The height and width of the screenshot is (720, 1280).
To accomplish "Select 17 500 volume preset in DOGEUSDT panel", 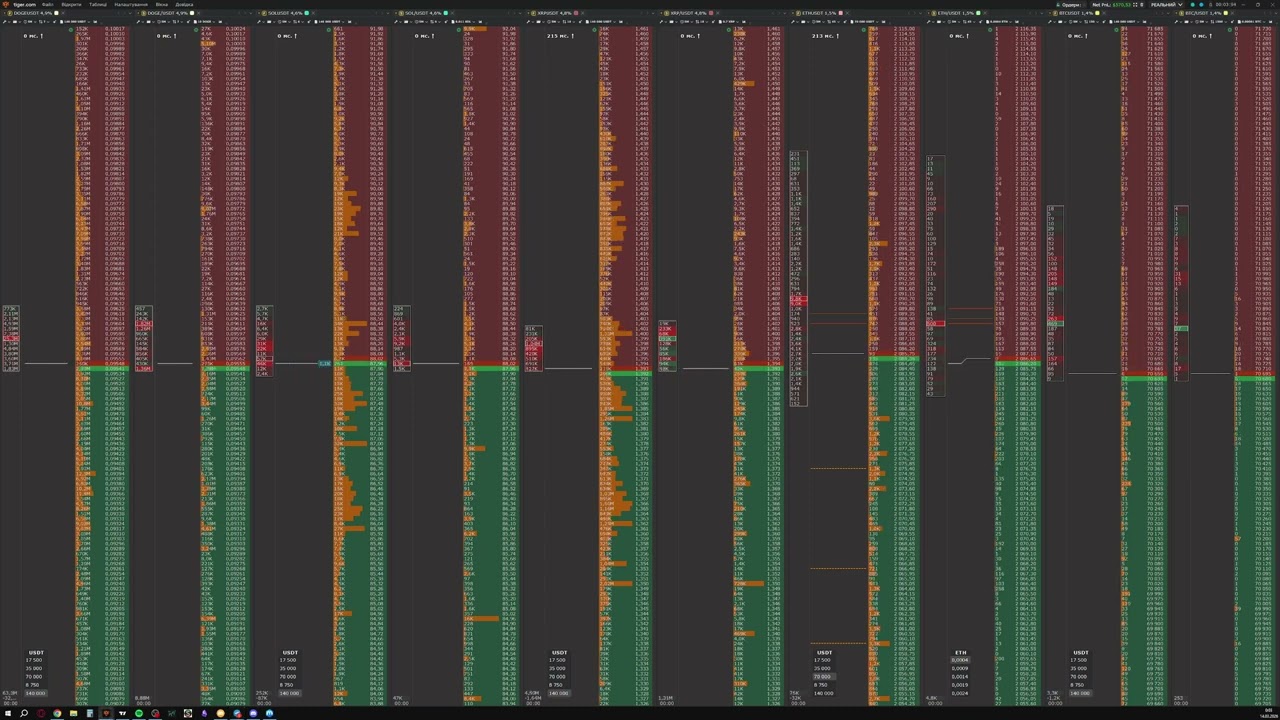I will [34, 660].
